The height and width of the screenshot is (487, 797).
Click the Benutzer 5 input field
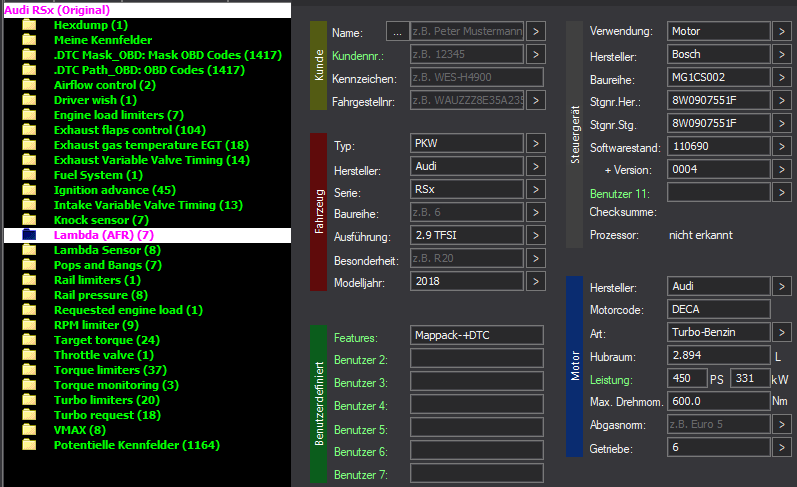[477, 427]
